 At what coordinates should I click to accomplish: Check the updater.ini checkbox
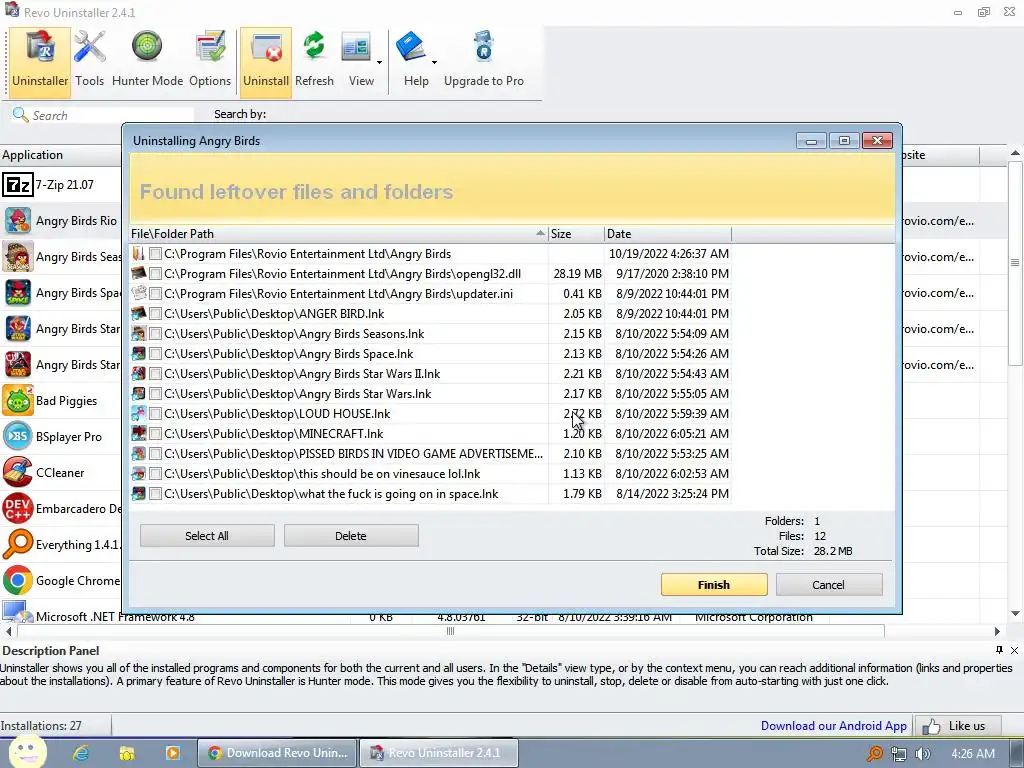155,294
